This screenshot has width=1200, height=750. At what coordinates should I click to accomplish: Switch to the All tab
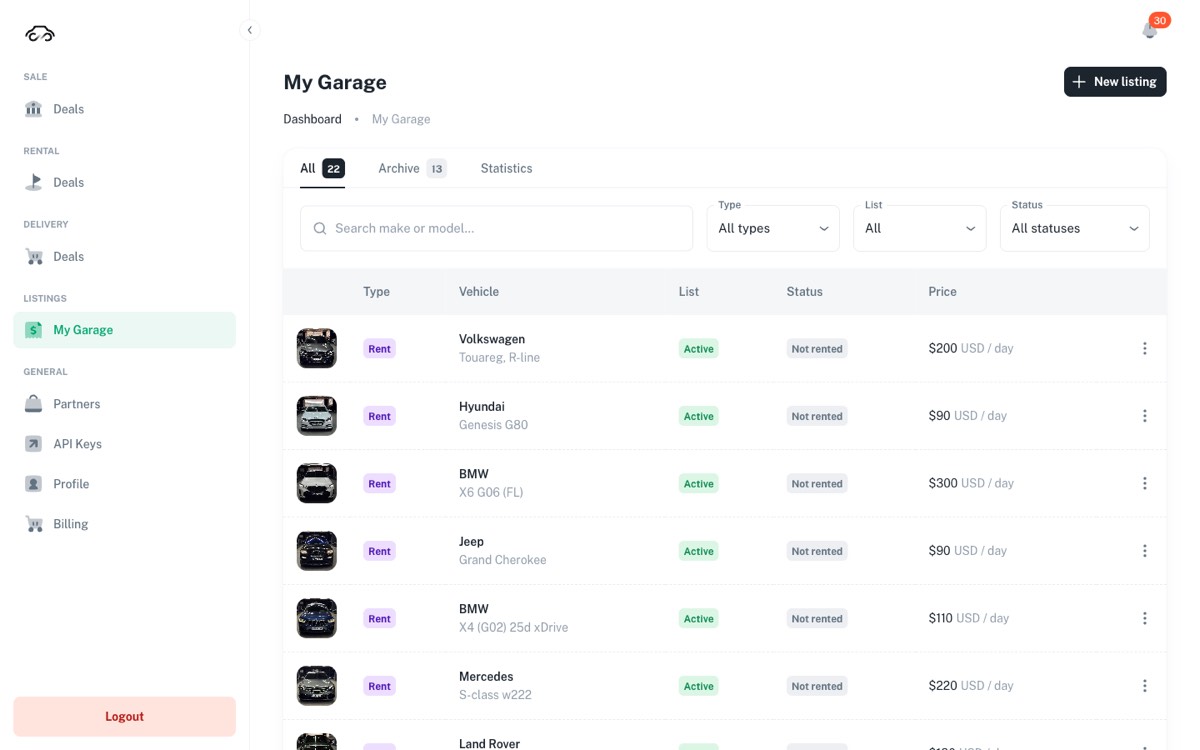322,168
